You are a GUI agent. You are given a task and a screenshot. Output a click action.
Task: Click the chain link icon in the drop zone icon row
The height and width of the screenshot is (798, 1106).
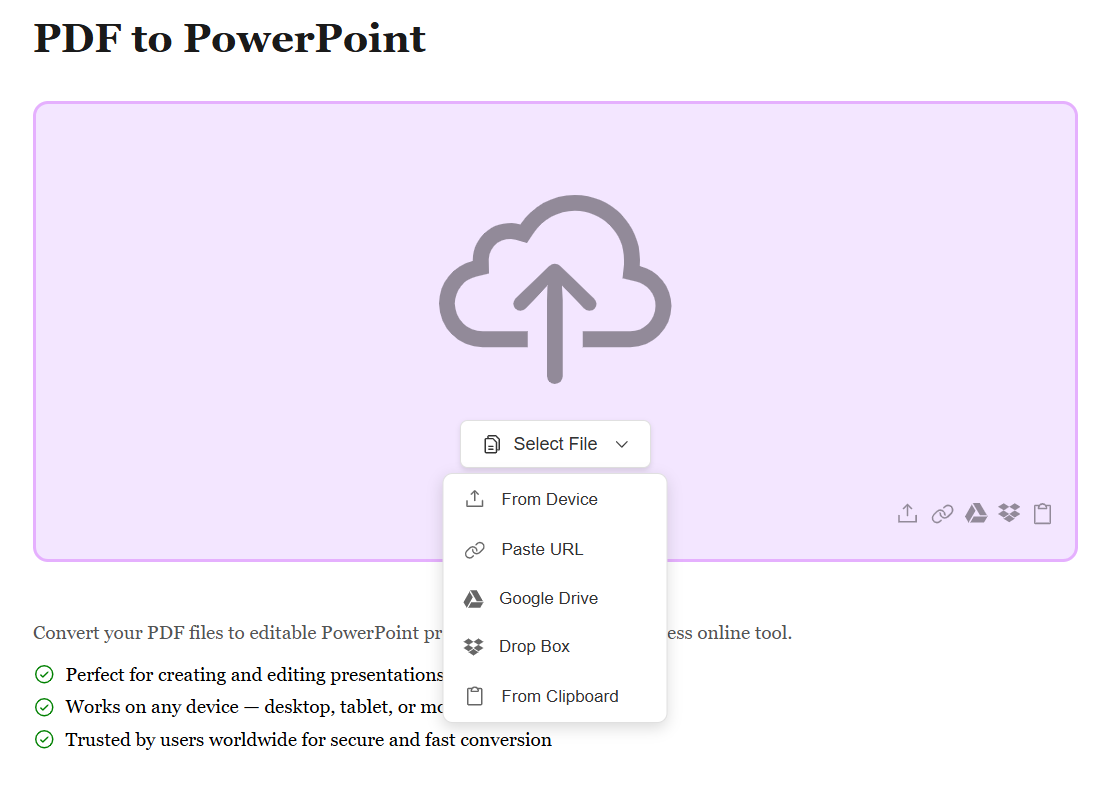point(942,514)
